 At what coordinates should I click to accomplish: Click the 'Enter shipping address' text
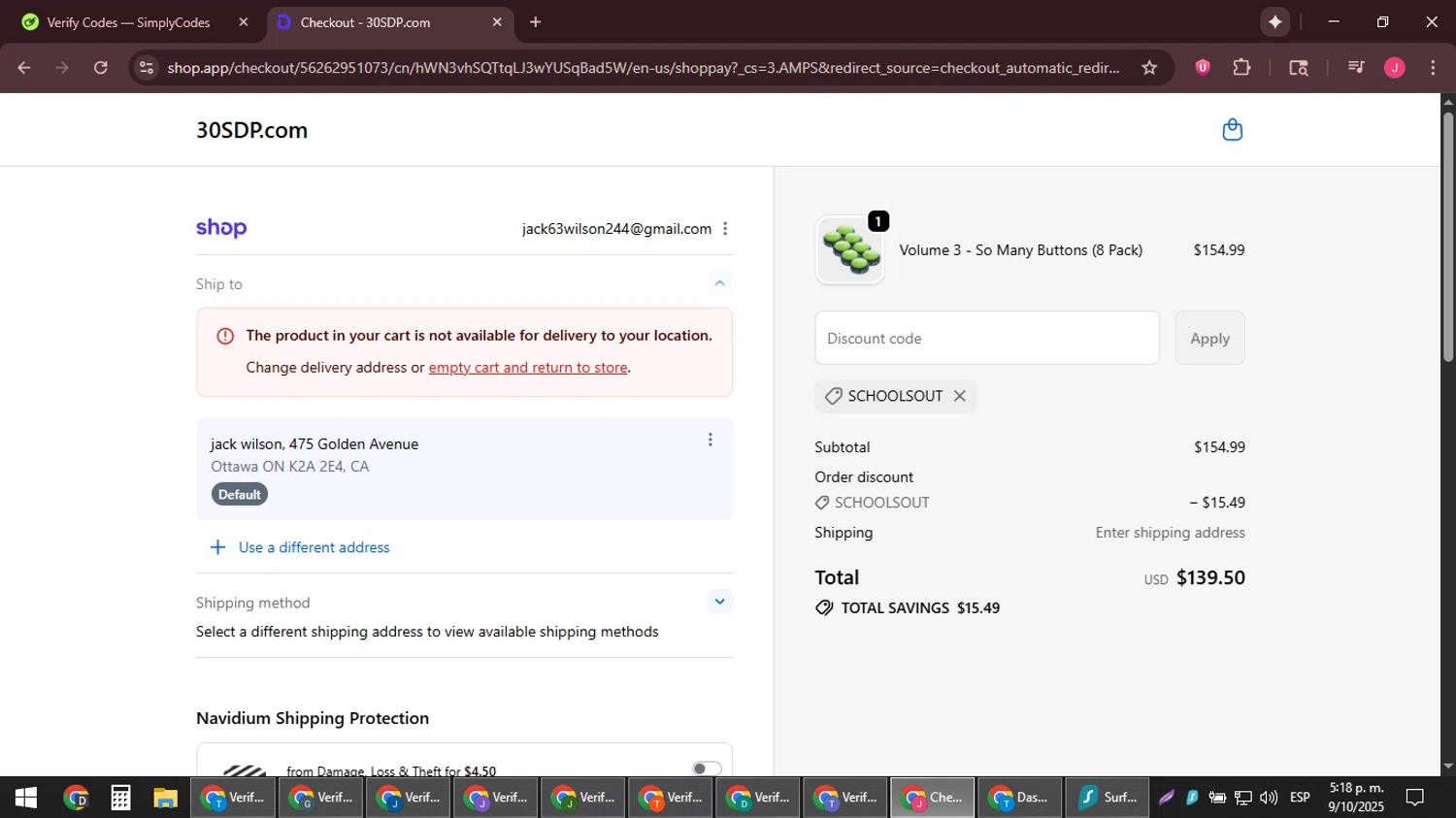1170,533
